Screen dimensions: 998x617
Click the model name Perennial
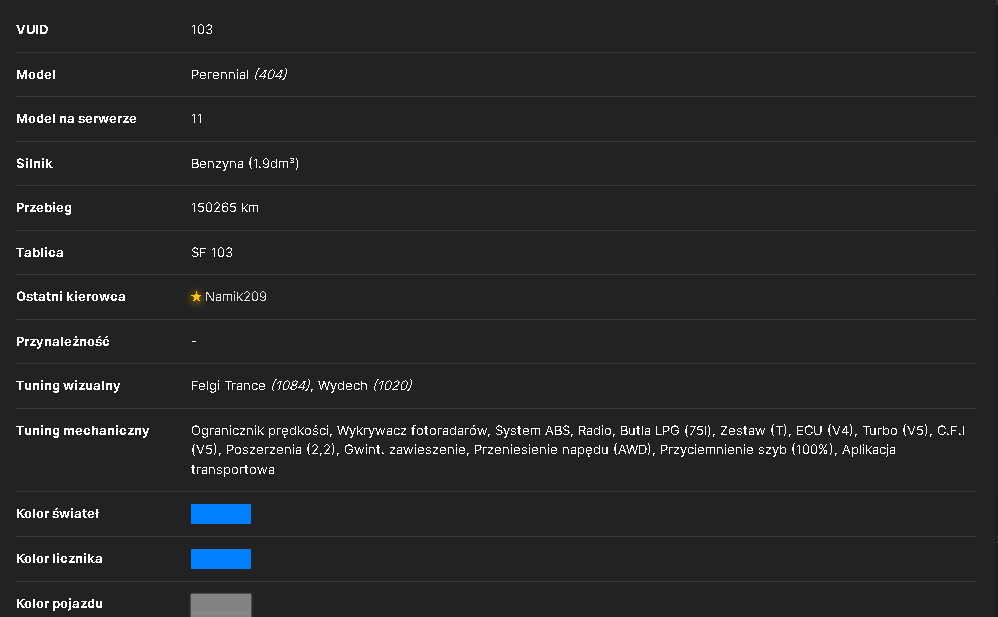coord(220,74)
